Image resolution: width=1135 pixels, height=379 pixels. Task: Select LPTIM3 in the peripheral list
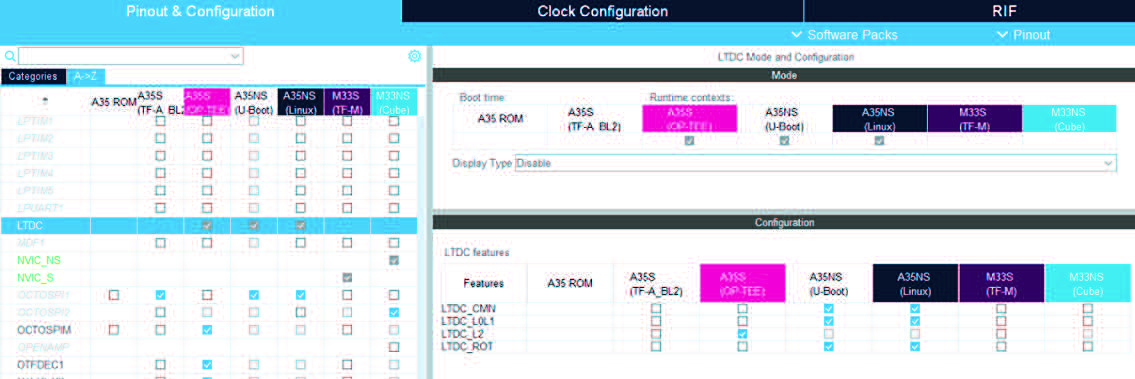coord(35,156)
